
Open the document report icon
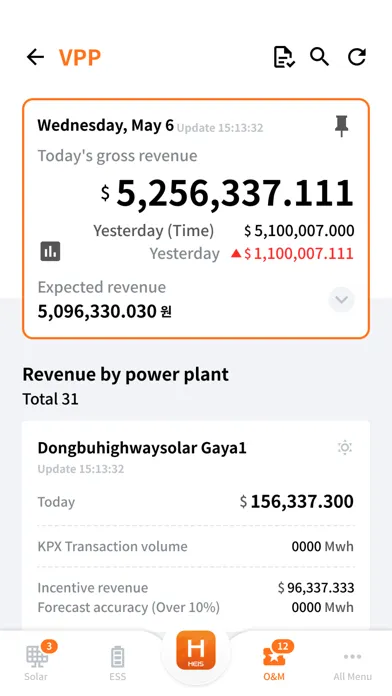click(x=283, y=57)
